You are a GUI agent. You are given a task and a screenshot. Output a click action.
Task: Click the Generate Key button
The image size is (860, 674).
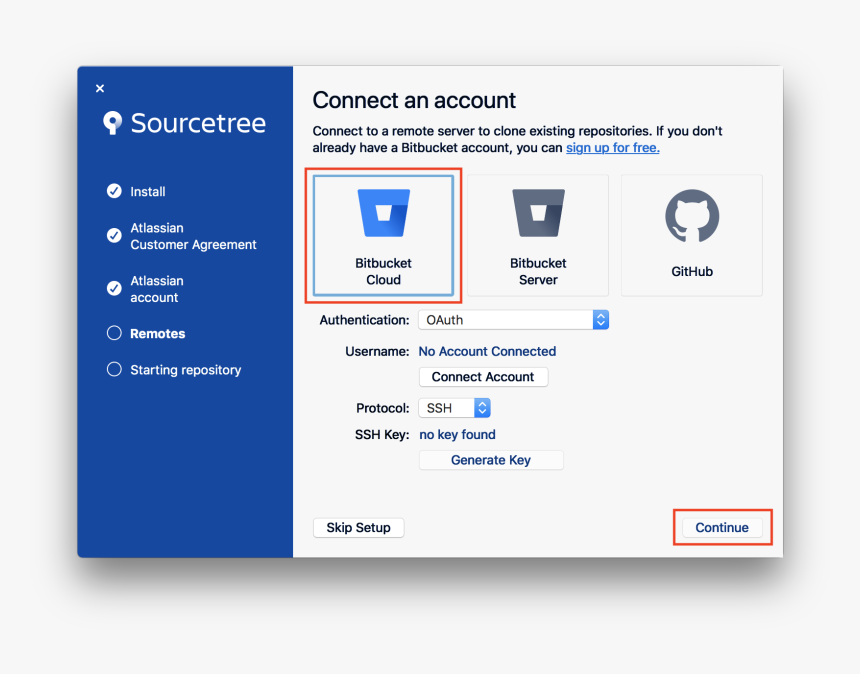pos(491,460)
